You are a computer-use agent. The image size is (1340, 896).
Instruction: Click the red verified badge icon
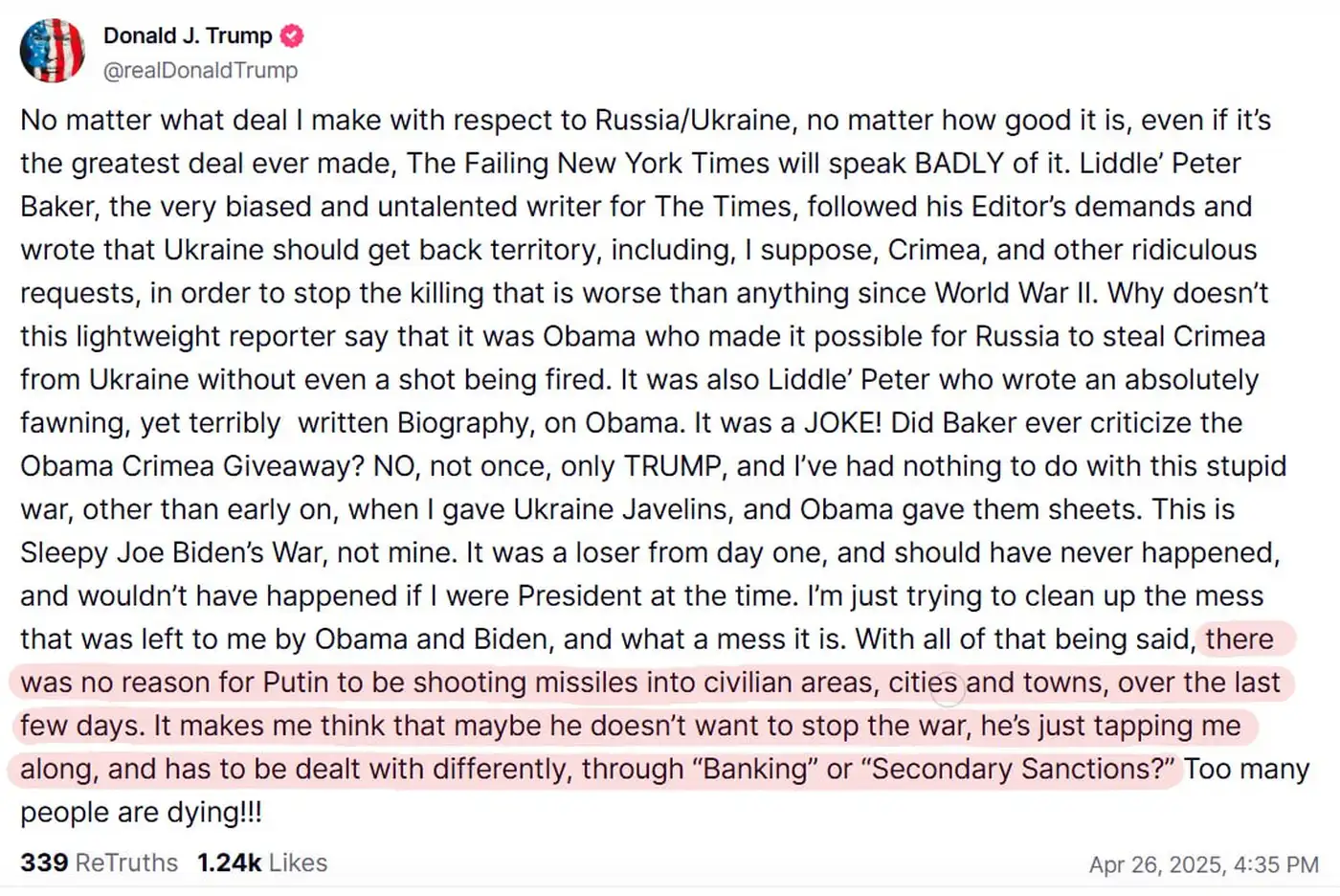click(x=292, y=36)
